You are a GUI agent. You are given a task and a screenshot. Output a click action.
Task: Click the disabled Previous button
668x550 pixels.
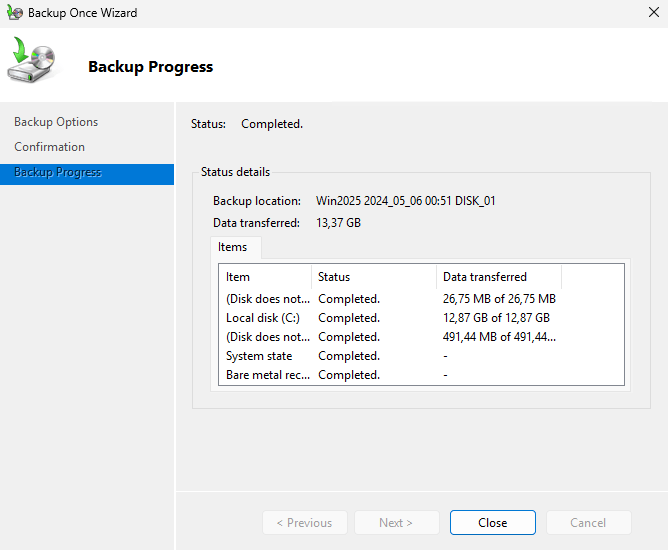(x=305, y=523)
